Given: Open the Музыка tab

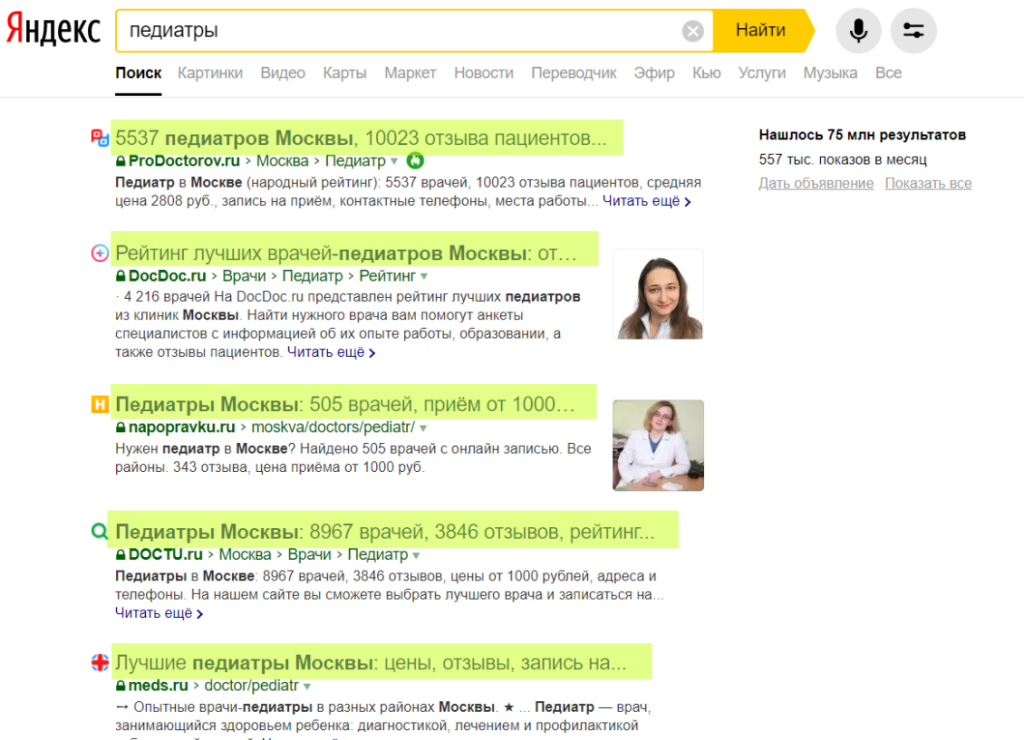Looking at the screenshot, I should pyautogui.click(x=830, y=73).
